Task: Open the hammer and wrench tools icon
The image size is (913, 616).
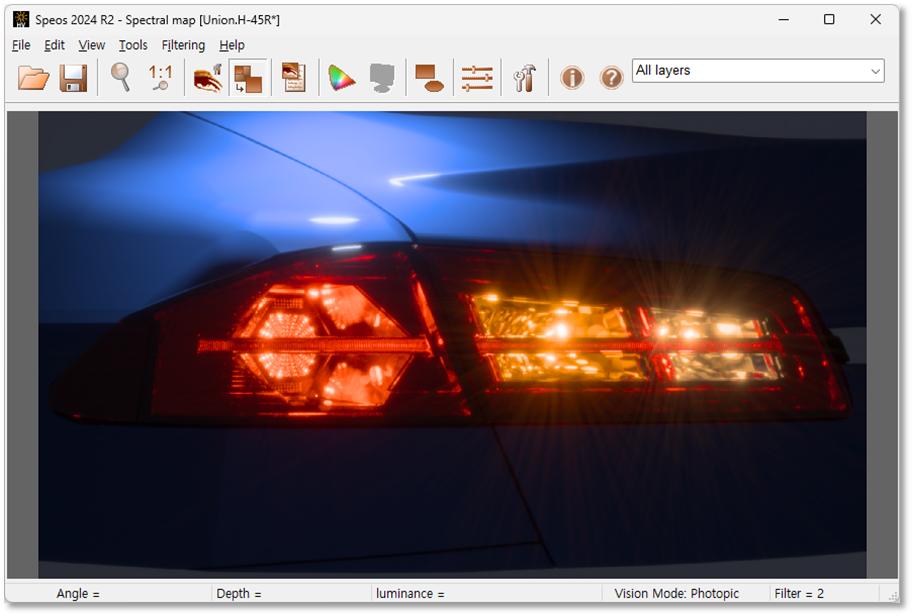Action: (525, 77)
